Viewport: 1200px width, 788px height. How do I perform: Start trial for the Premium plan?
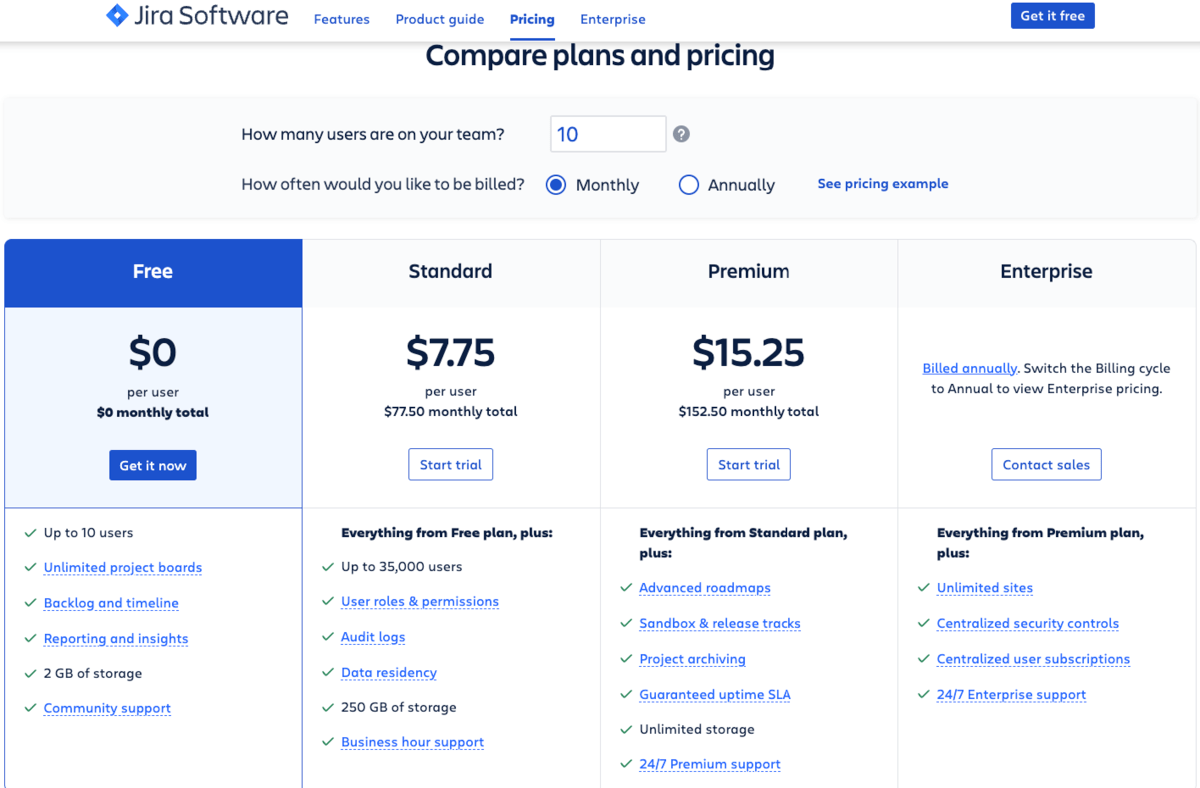coord(748,465)
